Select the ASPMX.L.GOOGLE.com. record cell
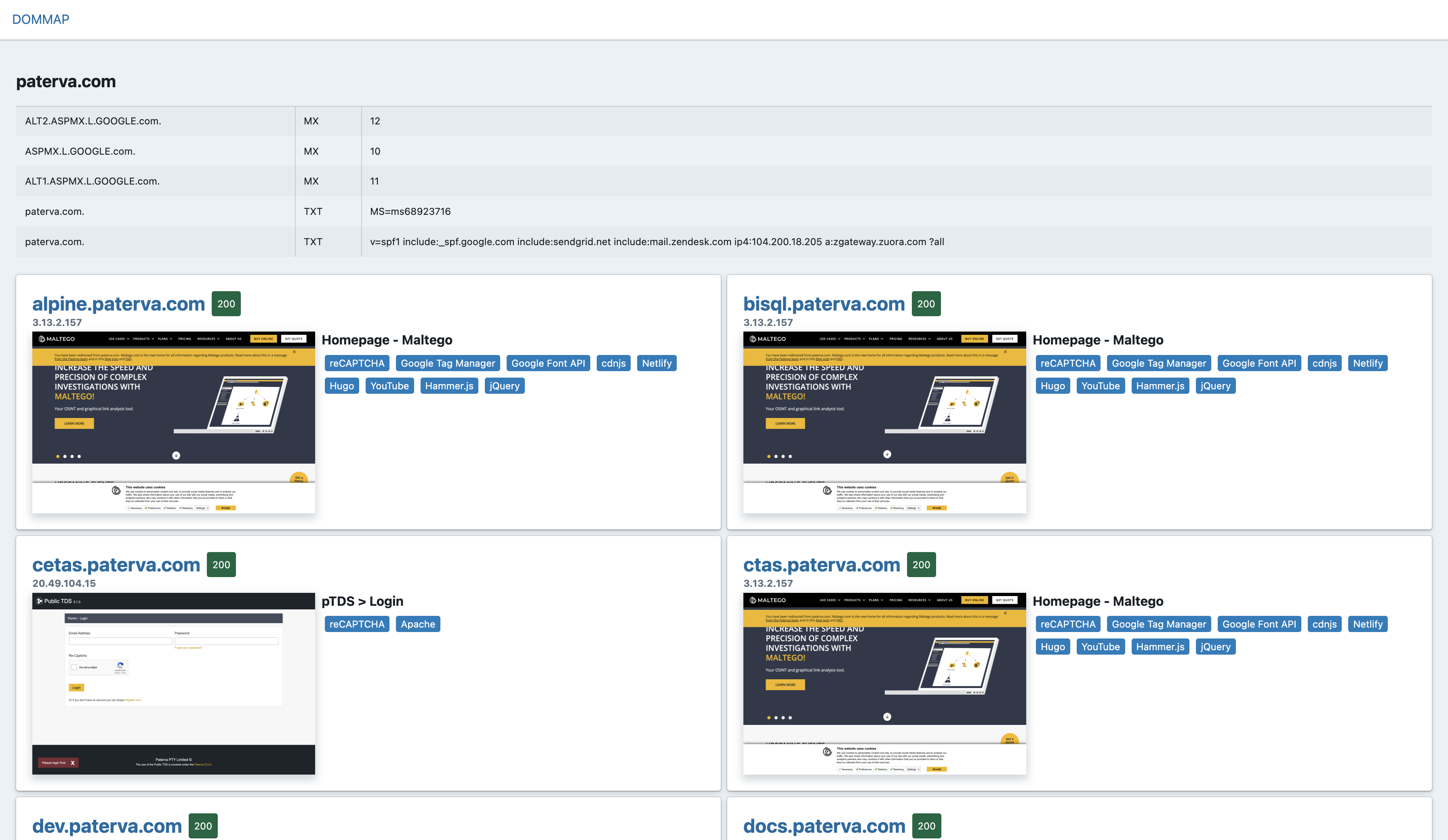Image resolution: width=1448 pixels, height=840 pixels. (155, 151)
